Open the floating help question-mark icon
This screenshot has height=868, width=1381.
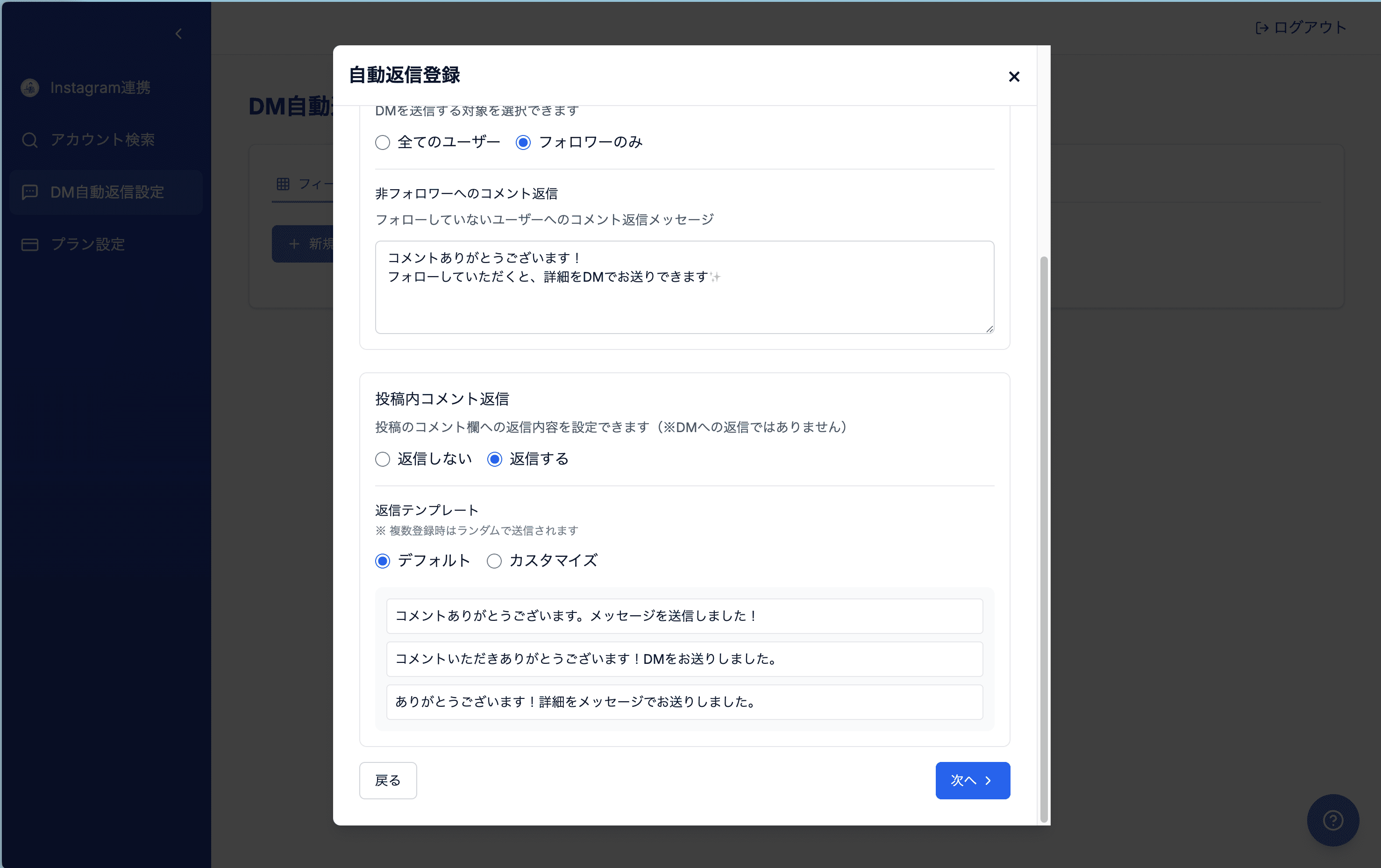(x=1333, y=820)
